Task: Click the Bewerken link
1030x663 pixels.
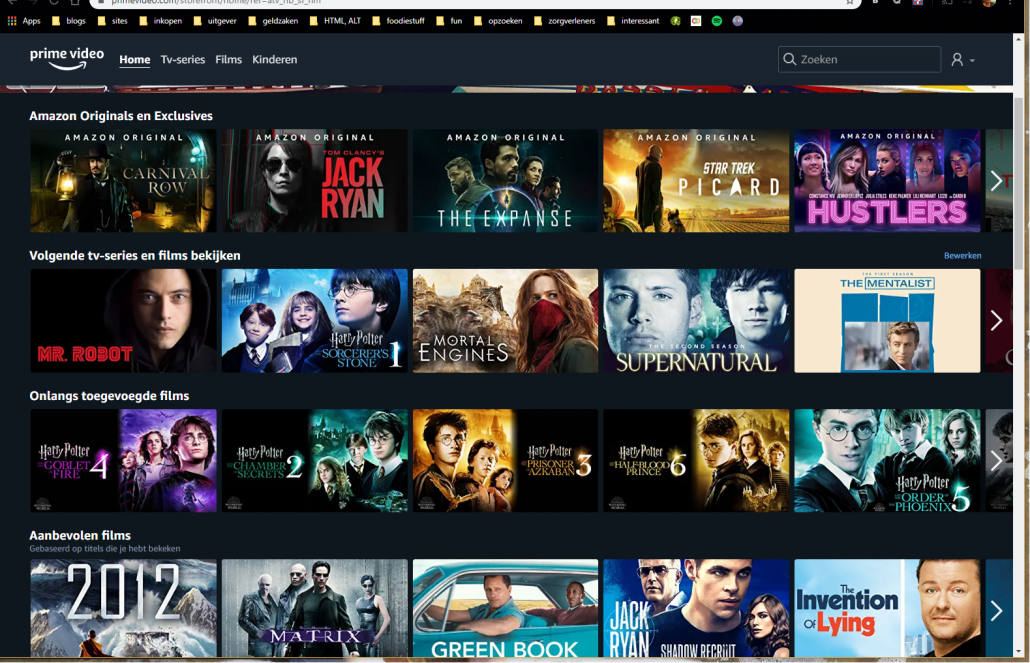Action: (x=962, y=256)
